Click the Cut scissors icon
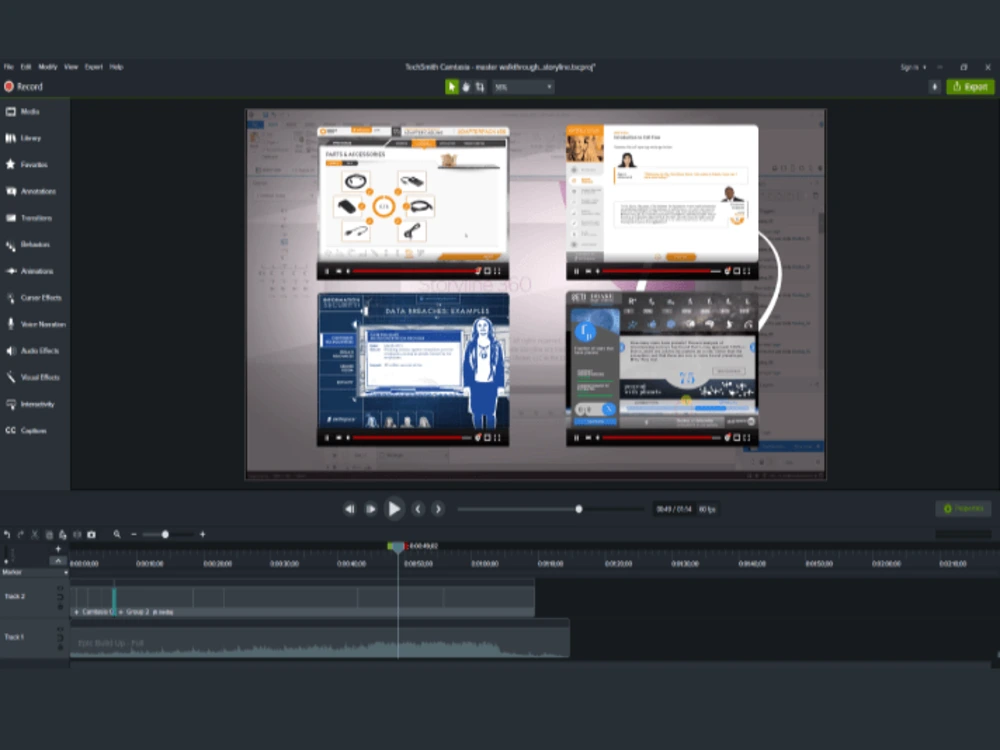Screen dimensions: 1000x750 34,534
